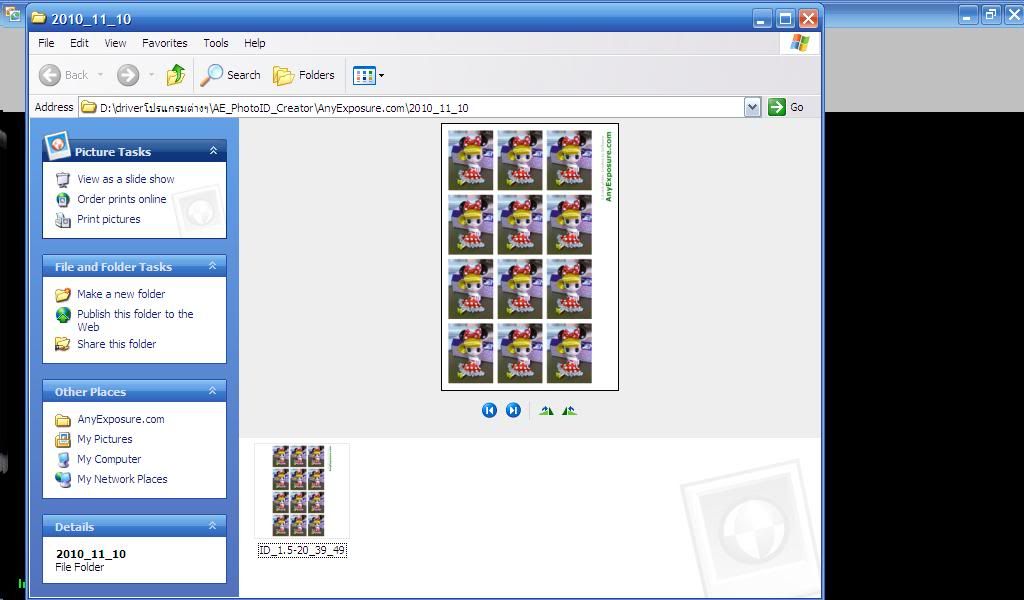The height and width of the screenshot is (600, 1024).
Task: Collapse the Picture Tasks panel
Action: tap(213, 151)
